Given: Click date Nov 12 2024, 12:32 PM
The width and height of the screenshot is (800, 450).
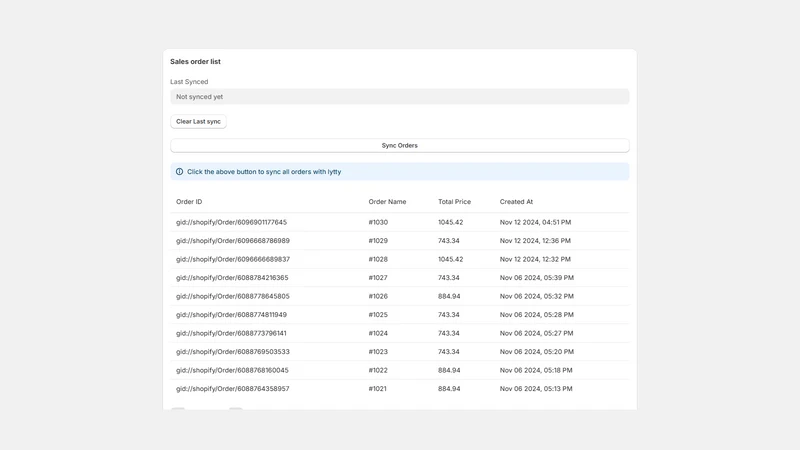Looking at the screenshot, I should pos(535,259).
